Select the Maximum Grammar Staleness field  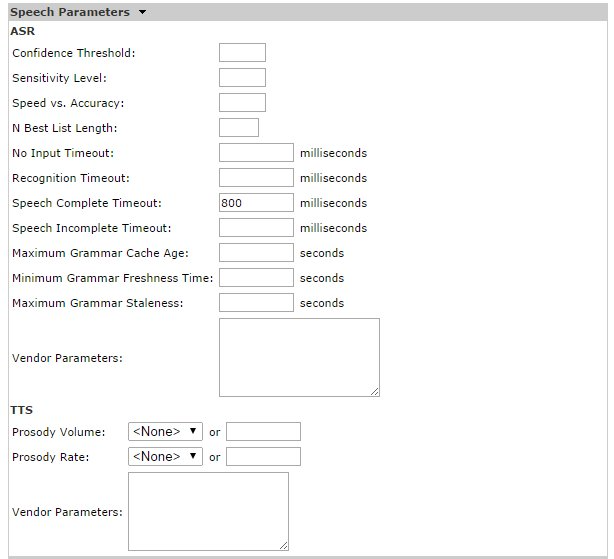256,303
